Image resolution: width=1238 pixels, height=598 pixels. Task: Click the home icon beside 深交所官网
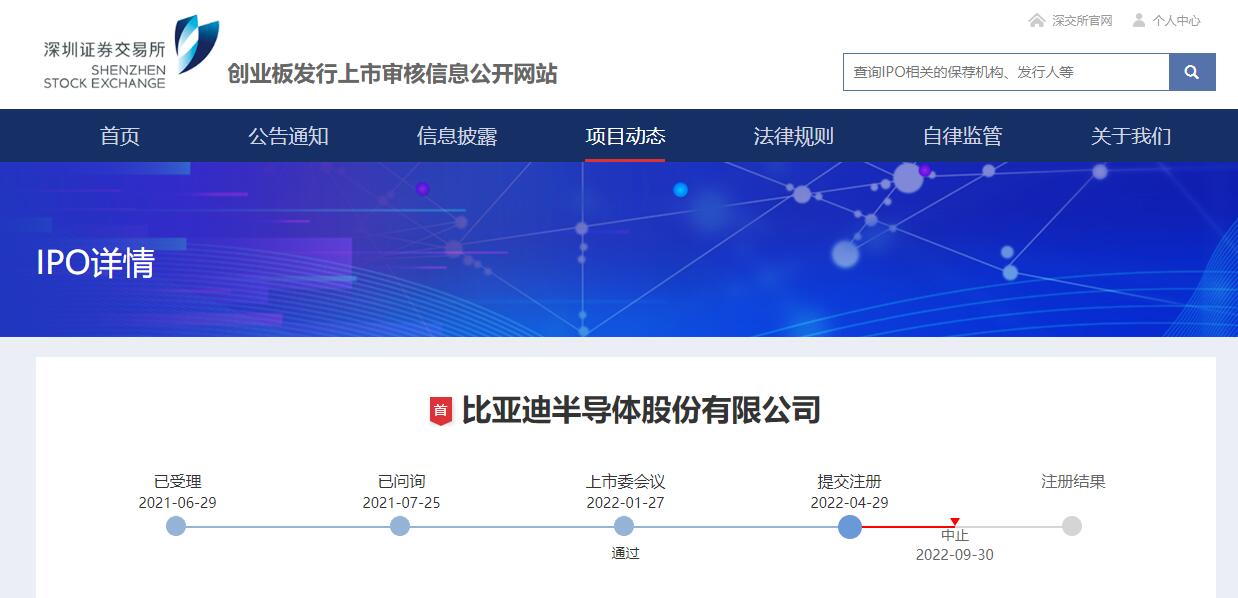1036,20
